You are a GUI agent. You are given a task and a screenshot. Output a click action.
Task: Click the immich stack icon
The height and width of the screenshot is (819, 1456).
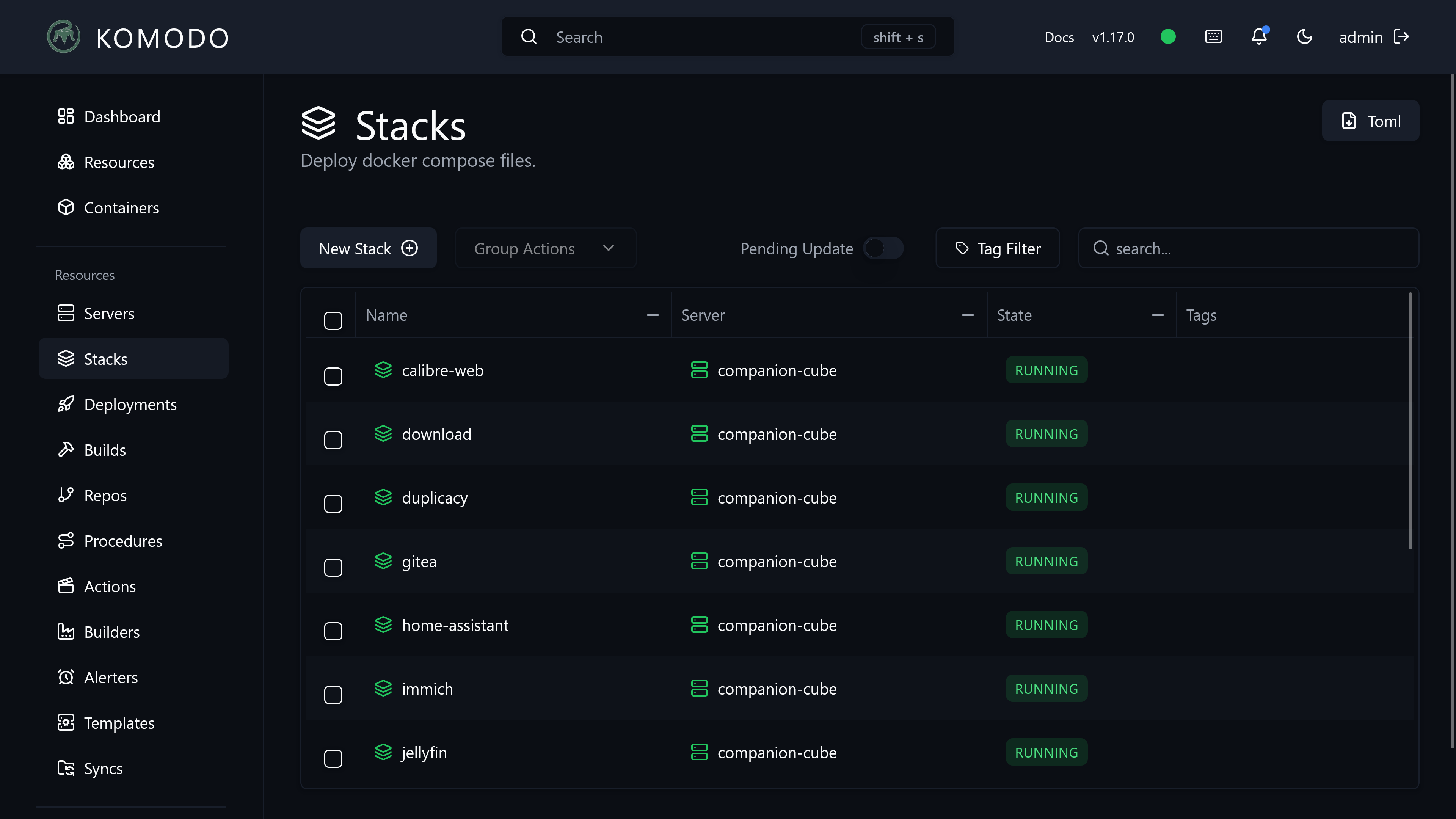coord(383,688)
